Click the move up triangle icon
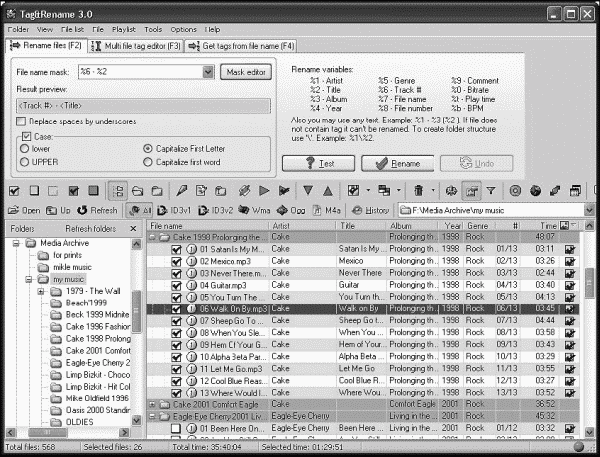 pos(328,191)
